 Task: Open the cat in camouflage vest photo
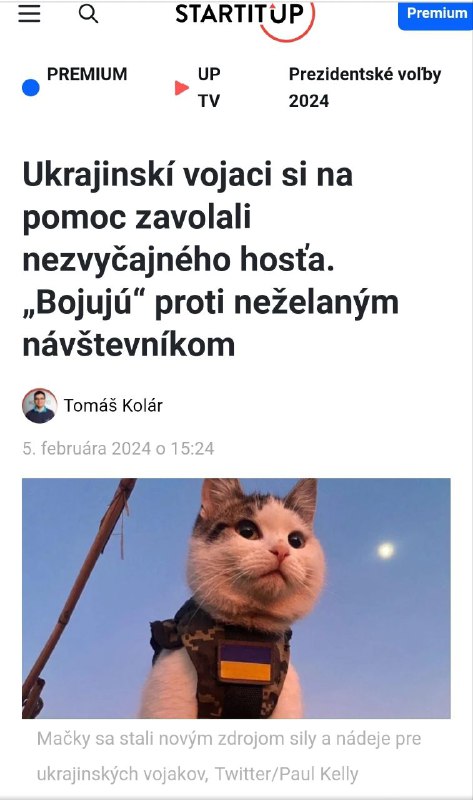[x=236, y=598]
